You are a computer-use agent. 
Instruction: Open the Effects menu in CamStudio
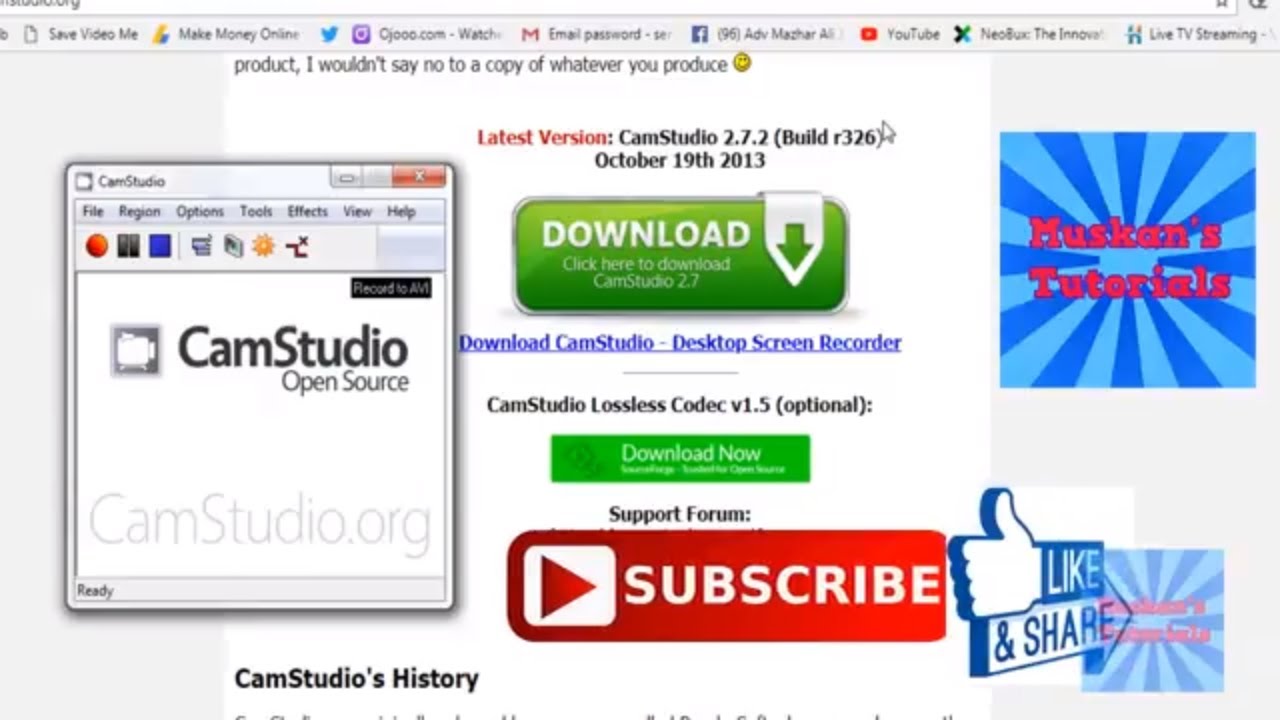[x=307, y=211]
